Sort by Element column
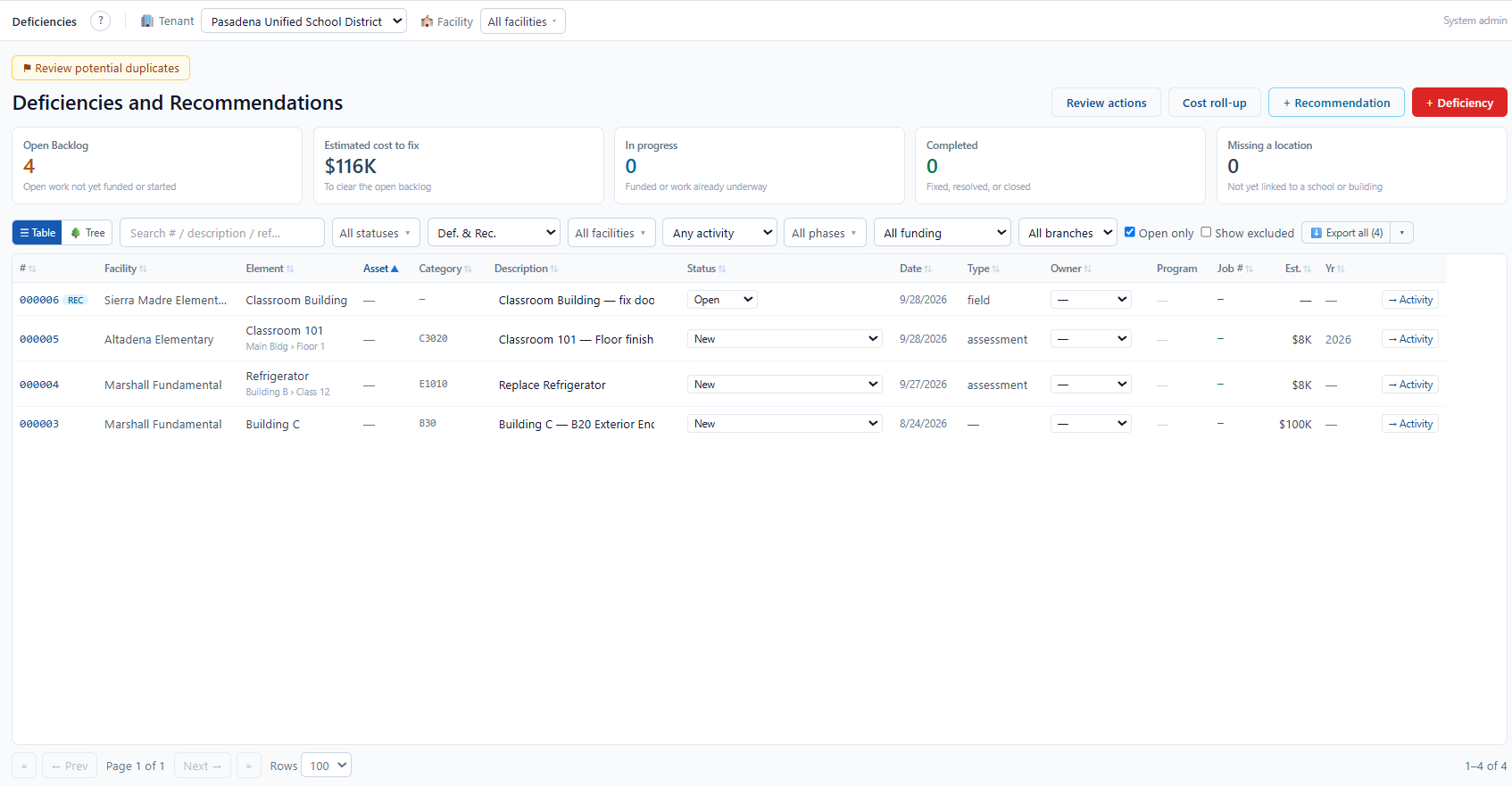The width and height of the screenshot is (1512, 787). (x=270, y=269)
